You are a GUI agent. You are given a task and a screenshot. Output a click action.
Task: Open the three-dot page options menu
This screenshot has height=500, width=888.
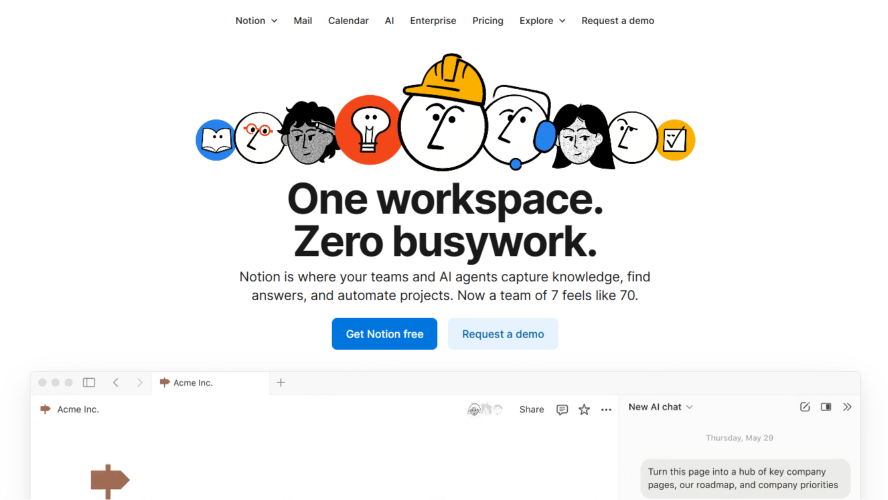tap(606, 409)
